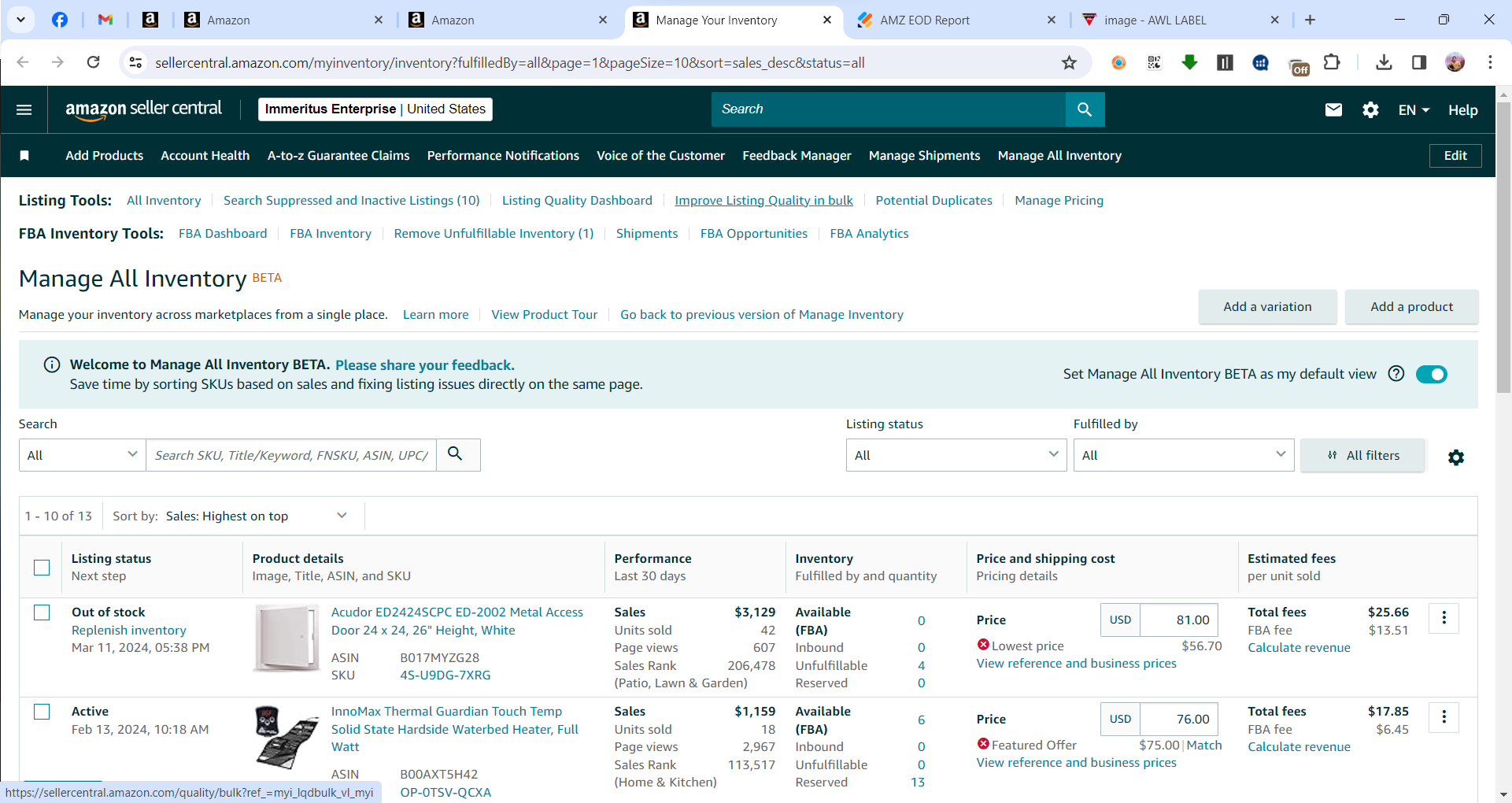
Task: Click the Add a variation button
Action: [x=1267, y=307]
